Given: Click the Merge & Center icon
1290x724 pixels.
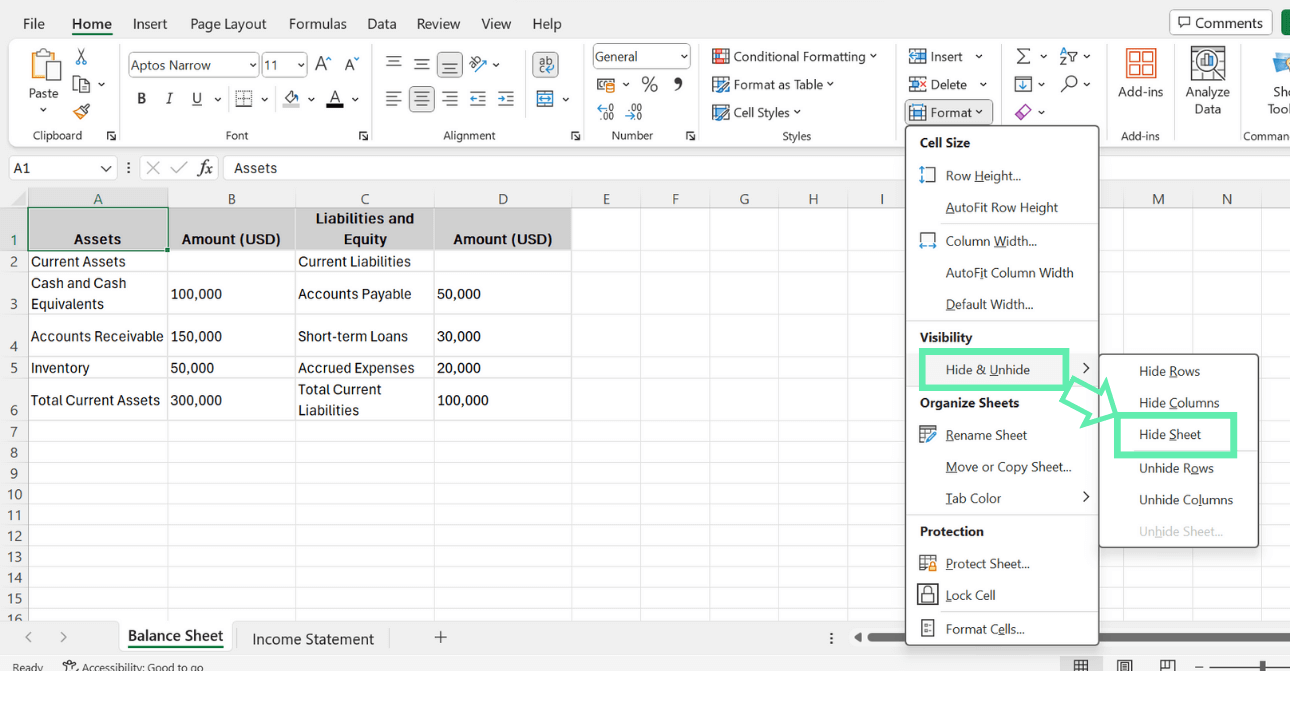Looking at the screenshot, I should coord(547,99).
